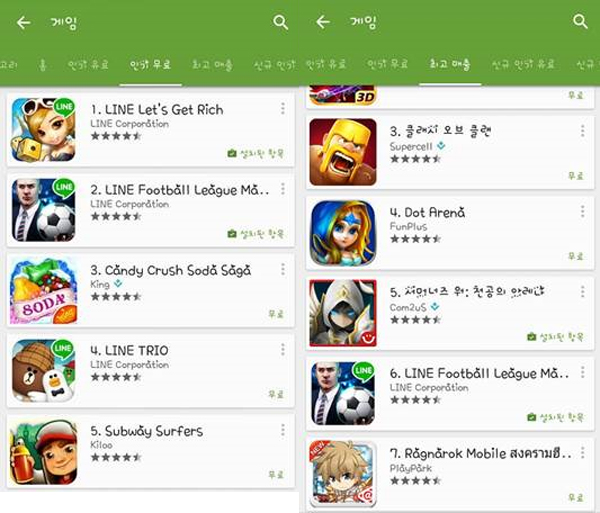The image size is (600, 513).
Task: Open the LINE TRIO title link
Action: click(129, 350)
